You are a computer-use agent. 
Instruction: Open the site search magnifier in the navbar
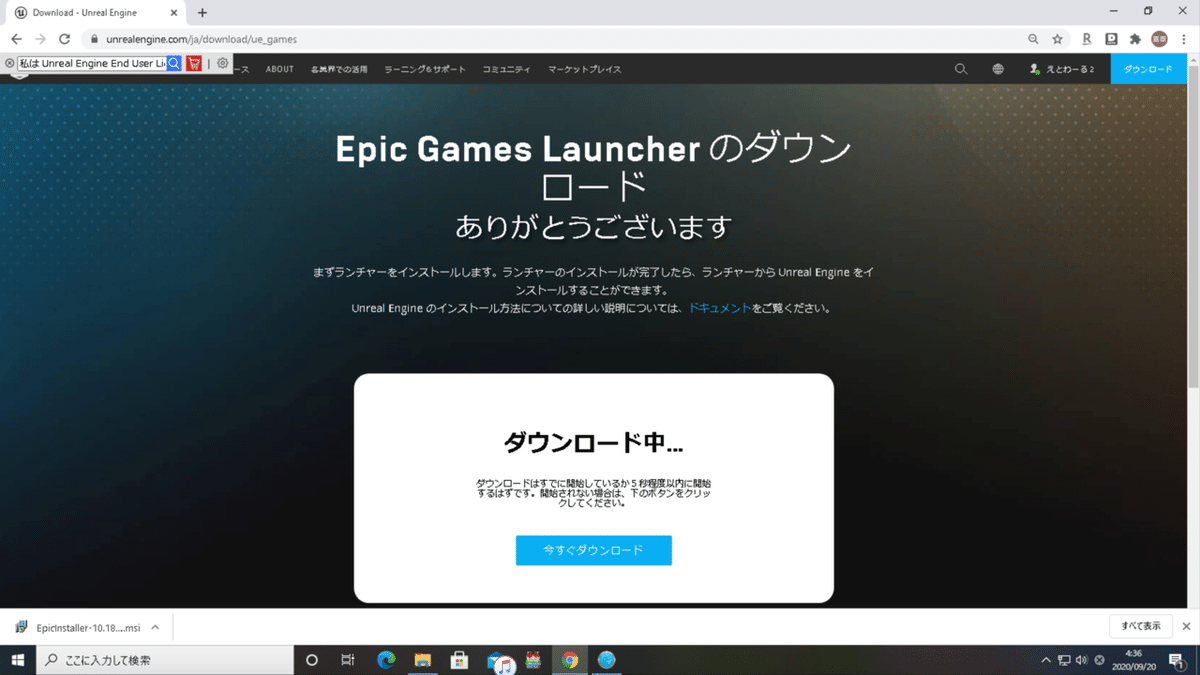[960, 69]
